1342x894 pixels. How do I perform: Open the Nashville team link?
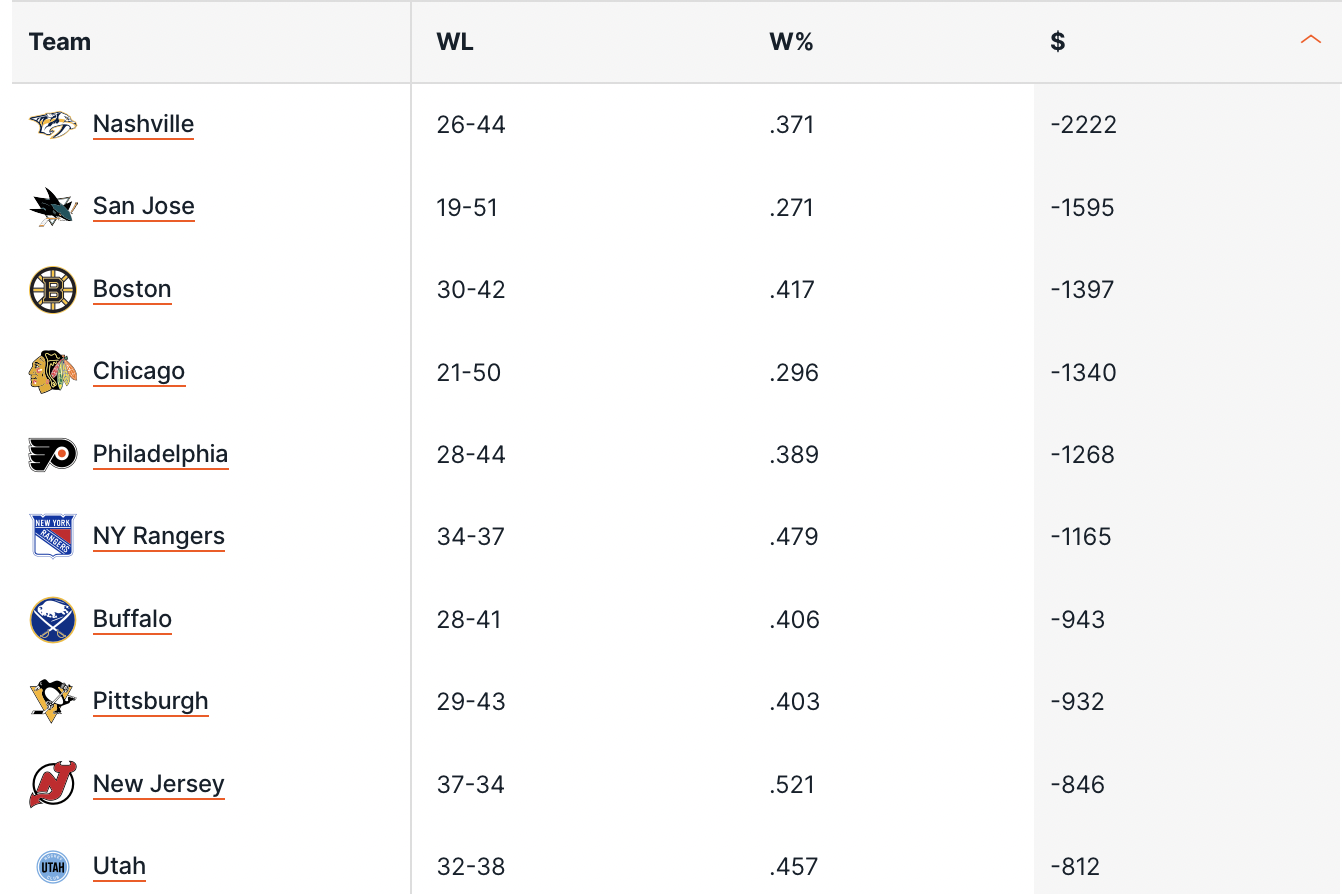tap(143, 124)
